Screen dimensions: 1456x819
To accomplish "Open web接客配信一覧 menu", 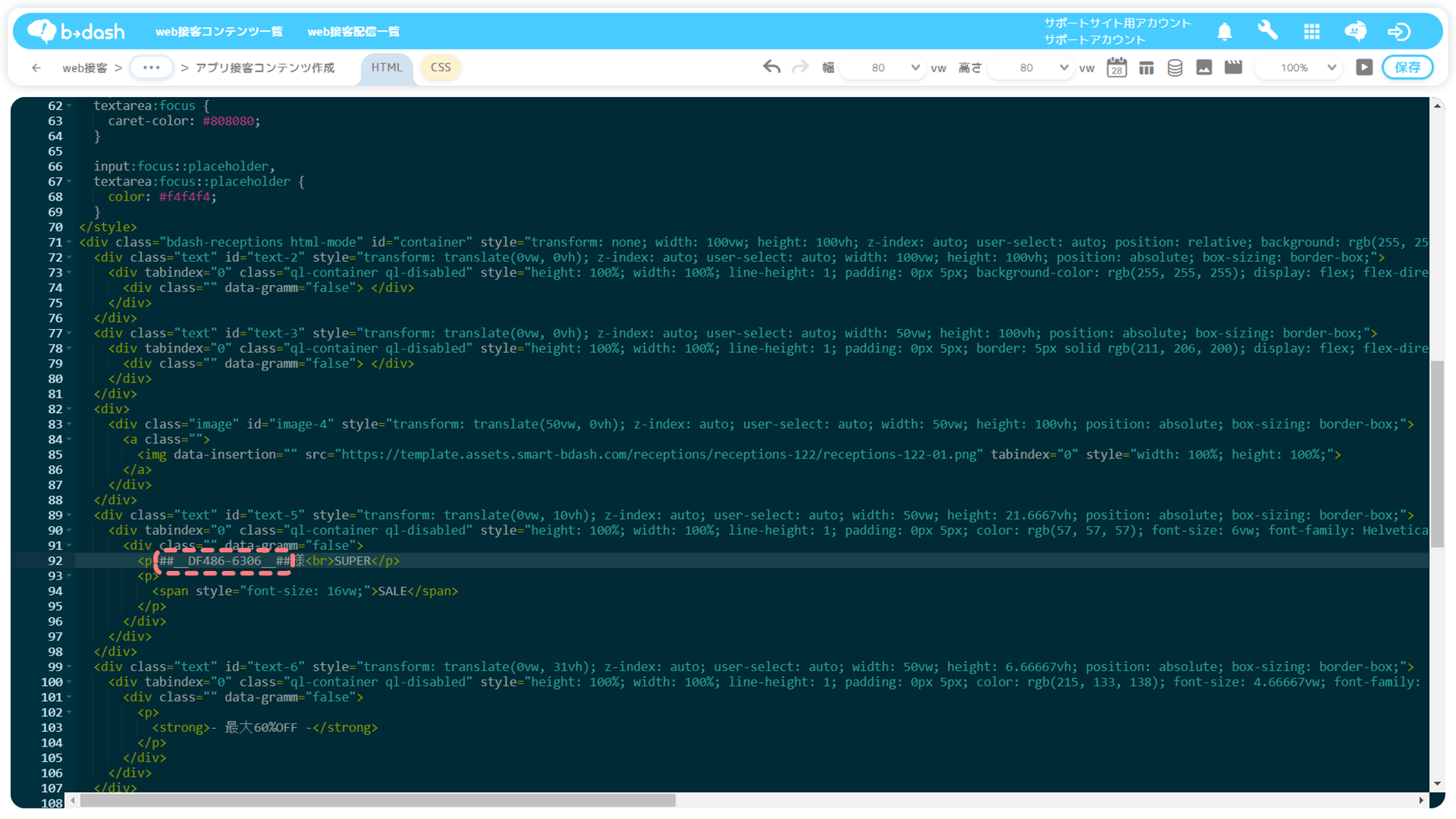I will 354,32.
